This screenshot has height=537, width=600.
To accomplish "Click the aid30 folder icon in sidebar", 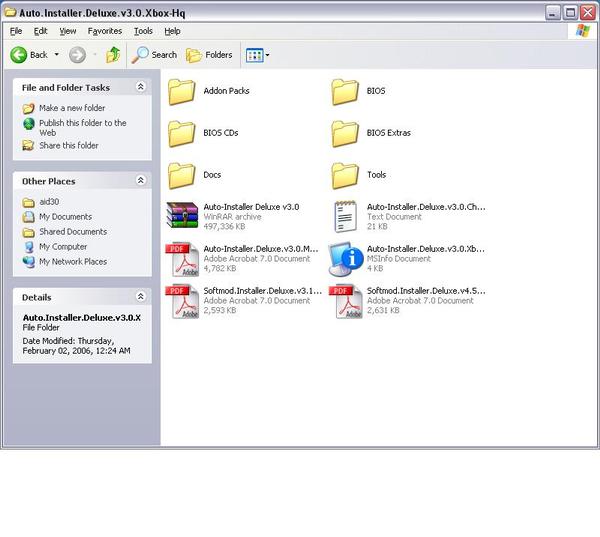I will pos(28,202).
